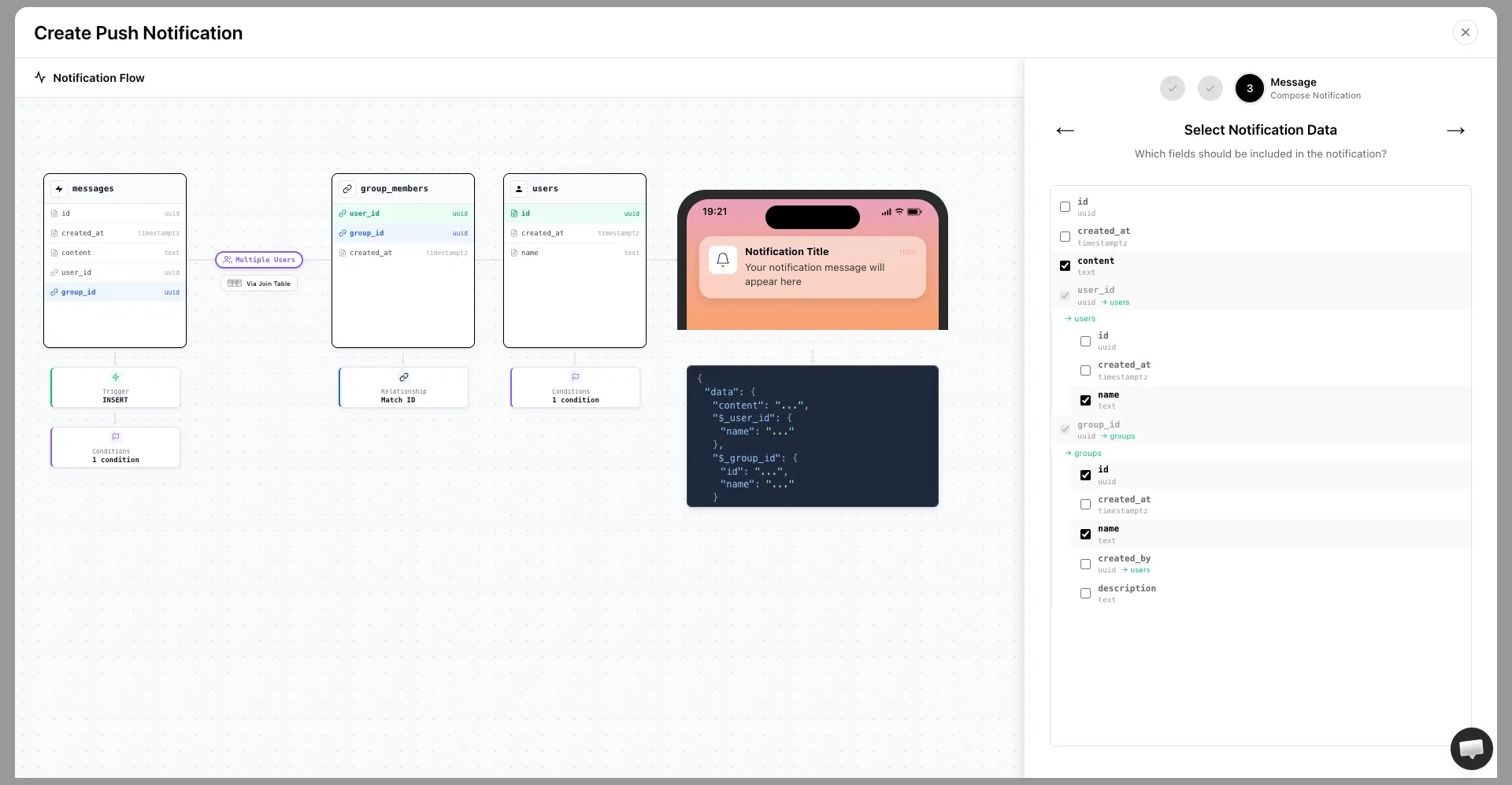Image resolution: width=1512 pixels, height=785 pixels.
Task: Click the person icon on users table
Action: [x=519, y=189]
